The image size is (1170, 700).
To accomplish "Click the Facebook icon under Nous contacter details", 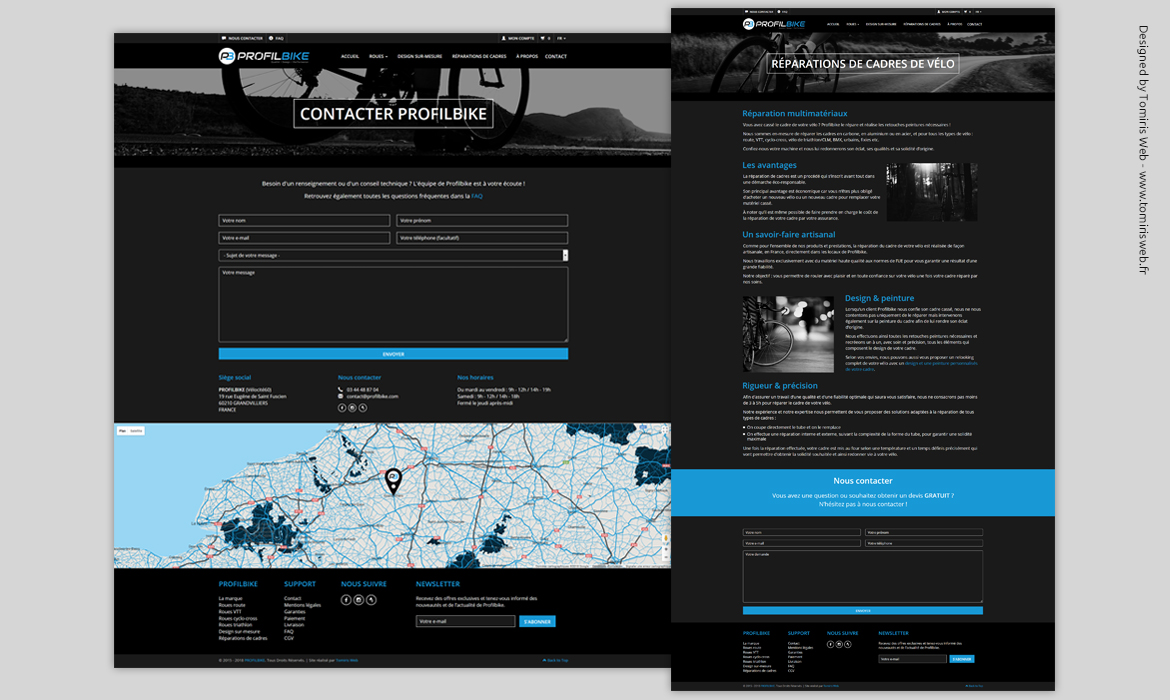I will pos(342,407).
